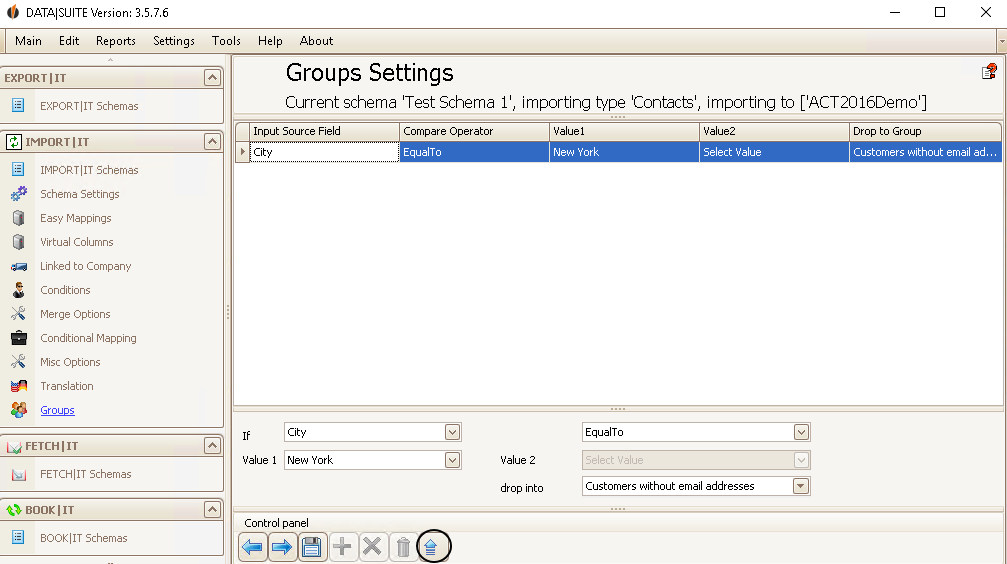Collapse the EXPORT|IT section
This screenshot has height=564, width=1007.
pyautogui.click(x=212, y=78)
